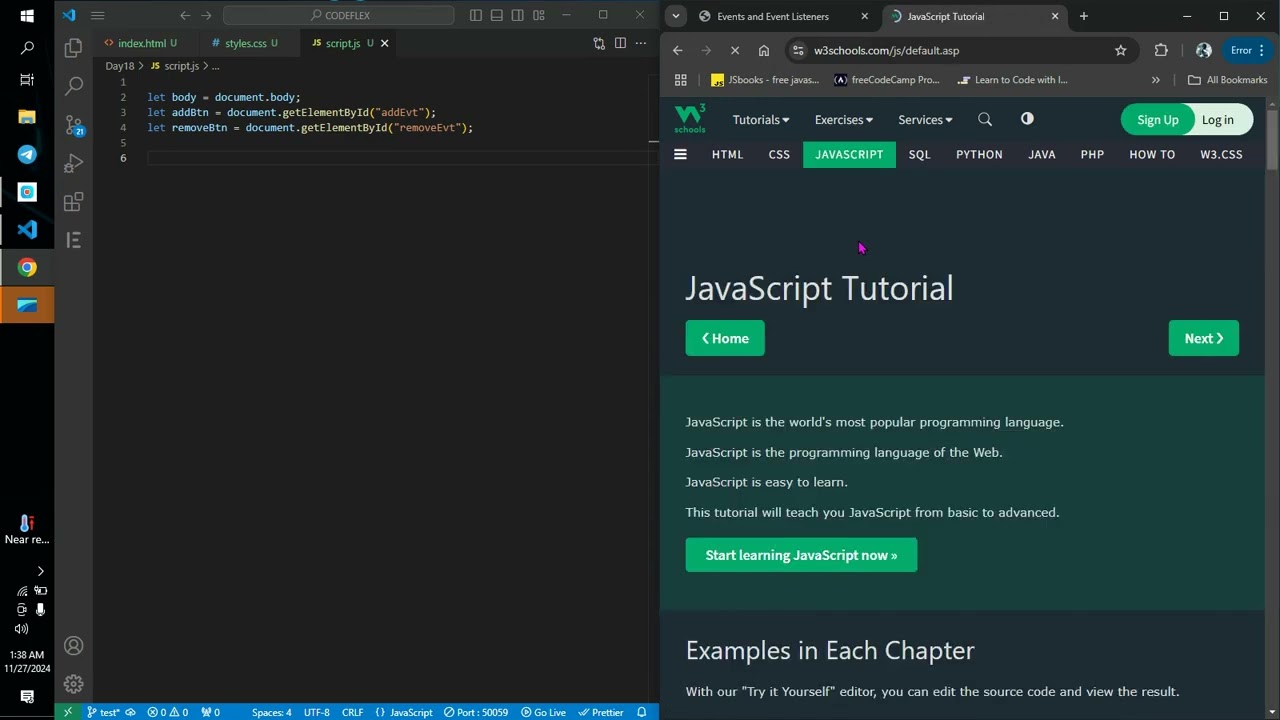
Task: Expand the W3Schools Services dropdown
Action: pos(925,120)
